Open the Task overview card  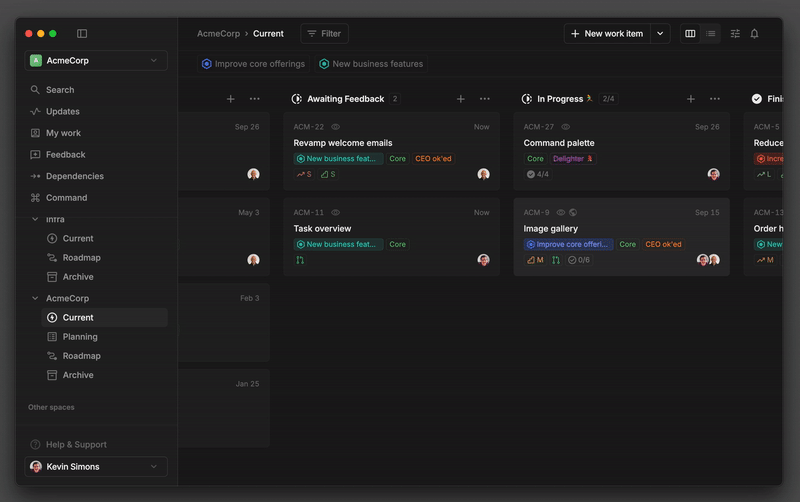click(391, 237)
